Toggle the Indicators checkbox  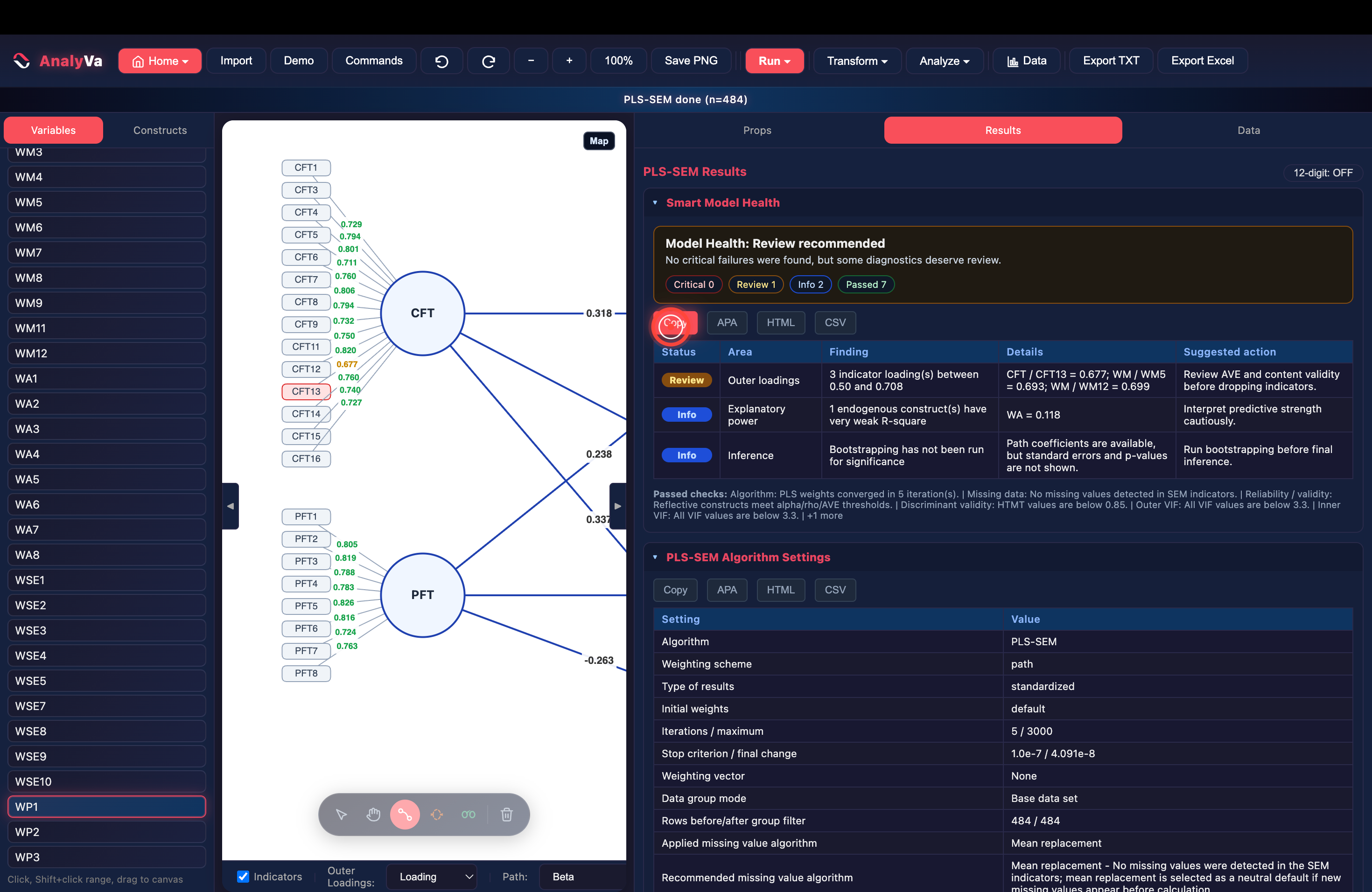(243, 877)
